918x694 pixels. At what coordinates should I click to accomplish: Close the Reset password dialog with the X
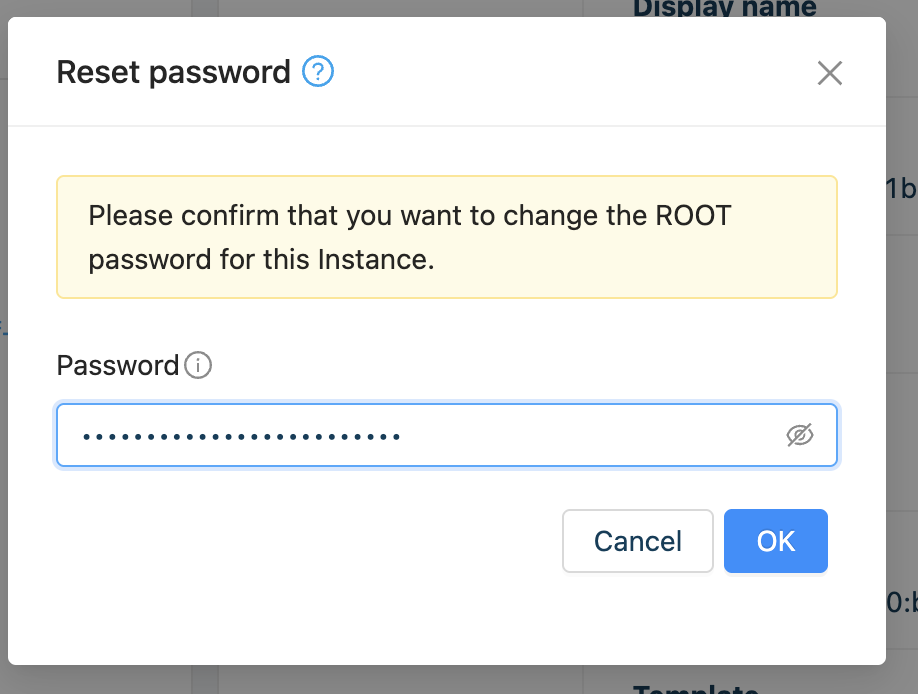830,73
